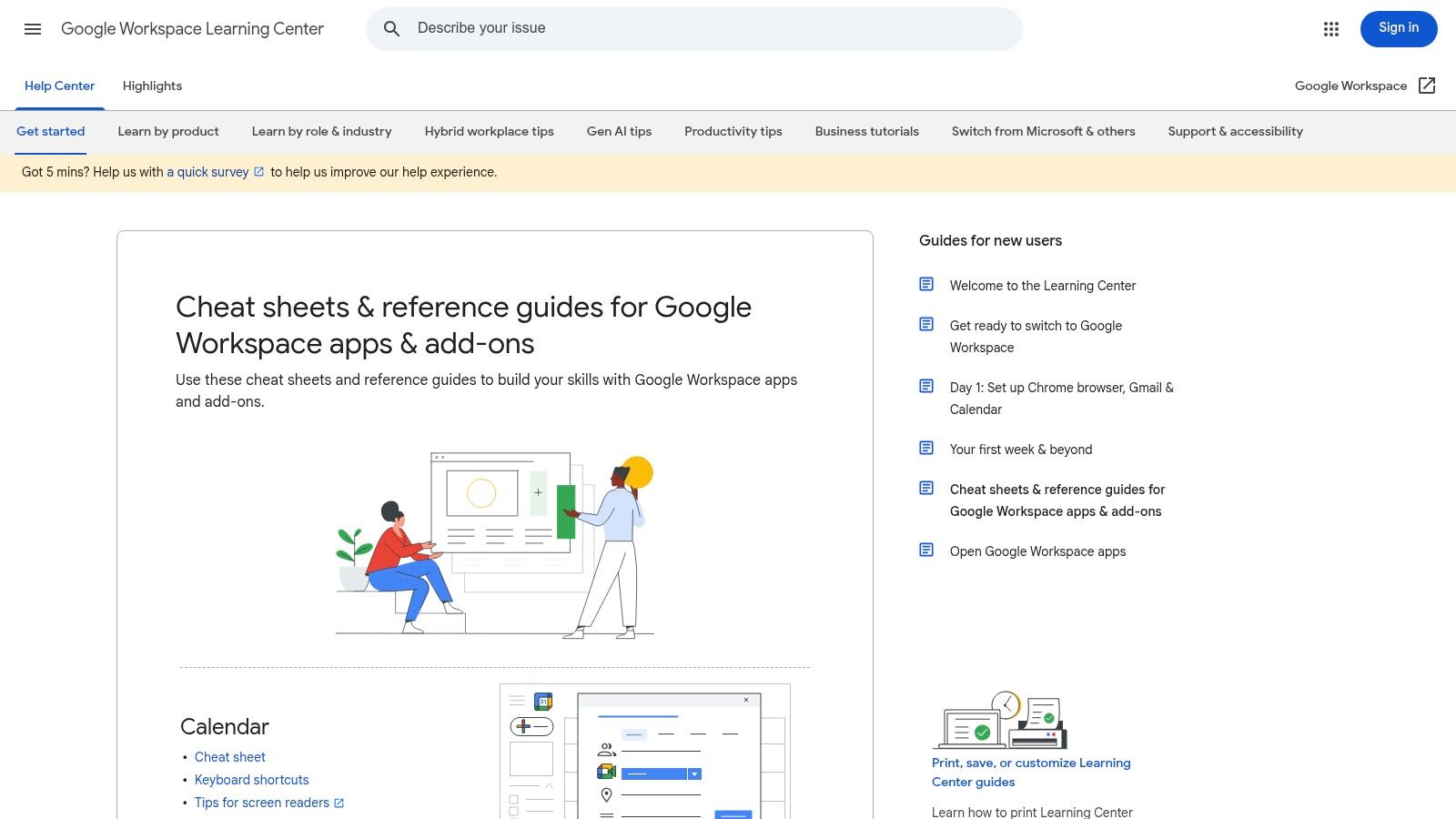This screenshot has width=1456, height=819.
Task: Open Keyboard shortcuts for Calendar
Action: [x=251, y=779]
